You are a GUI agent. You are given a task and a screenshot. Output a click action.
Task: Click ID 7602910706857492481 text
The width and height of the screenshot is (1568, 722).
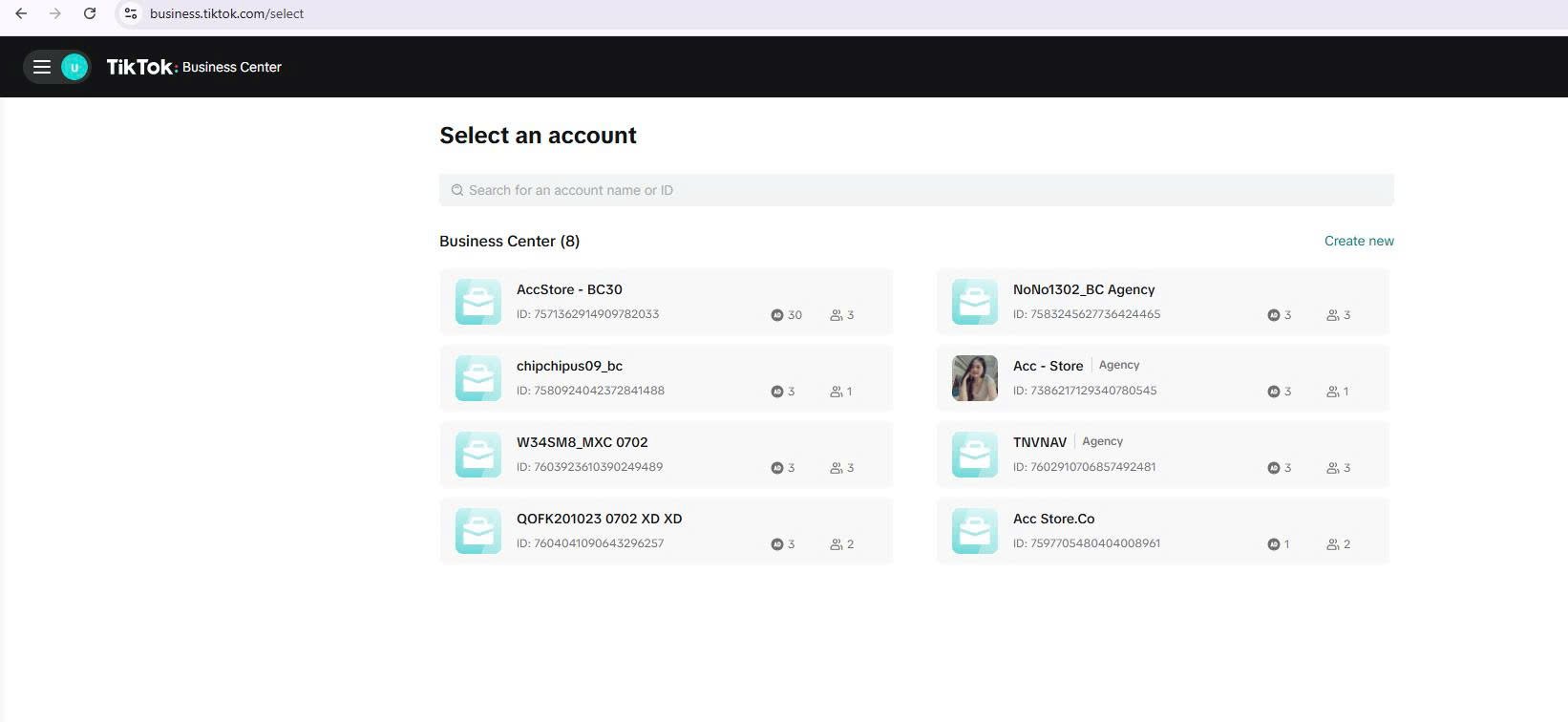pyautogui.click(x=1085, y=467)
